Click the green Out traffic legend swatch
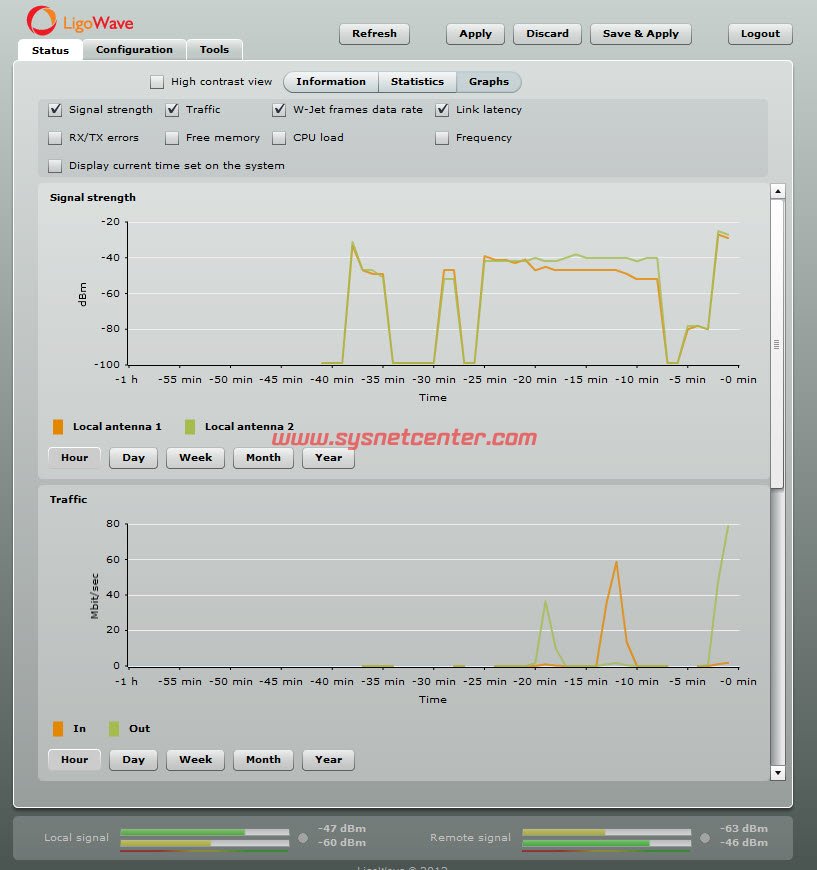Viewport: 817px width, 870px height. [114, 729]
